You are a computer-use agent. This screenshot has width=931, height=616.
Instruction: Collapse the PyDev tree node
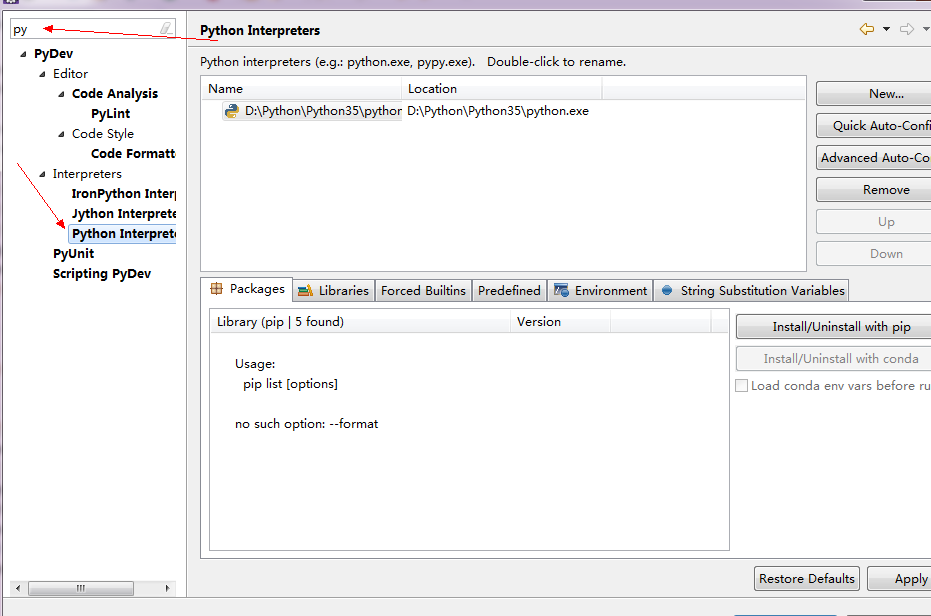[23, 54]
